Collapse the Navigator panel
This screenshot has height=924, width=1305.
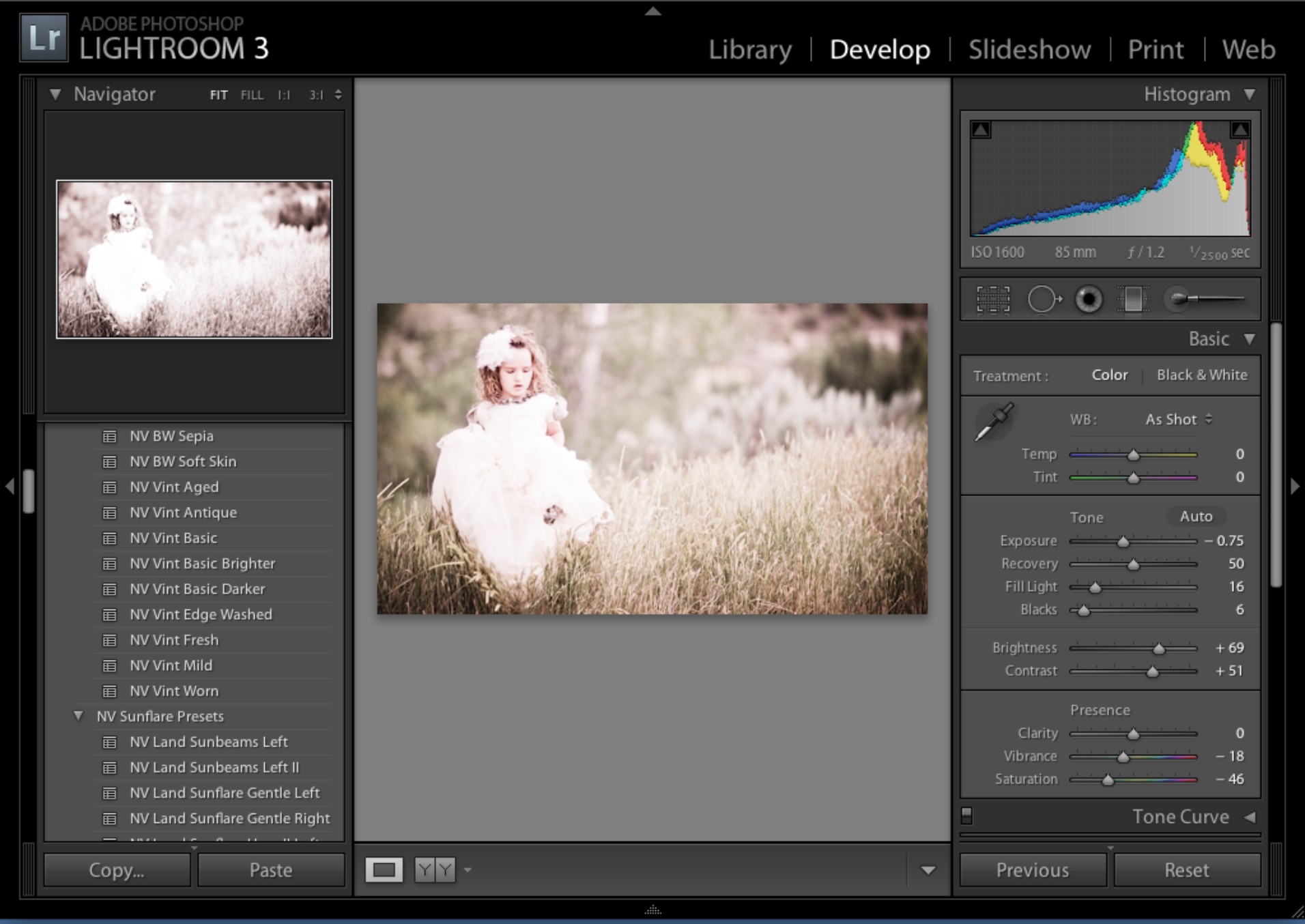55,94
